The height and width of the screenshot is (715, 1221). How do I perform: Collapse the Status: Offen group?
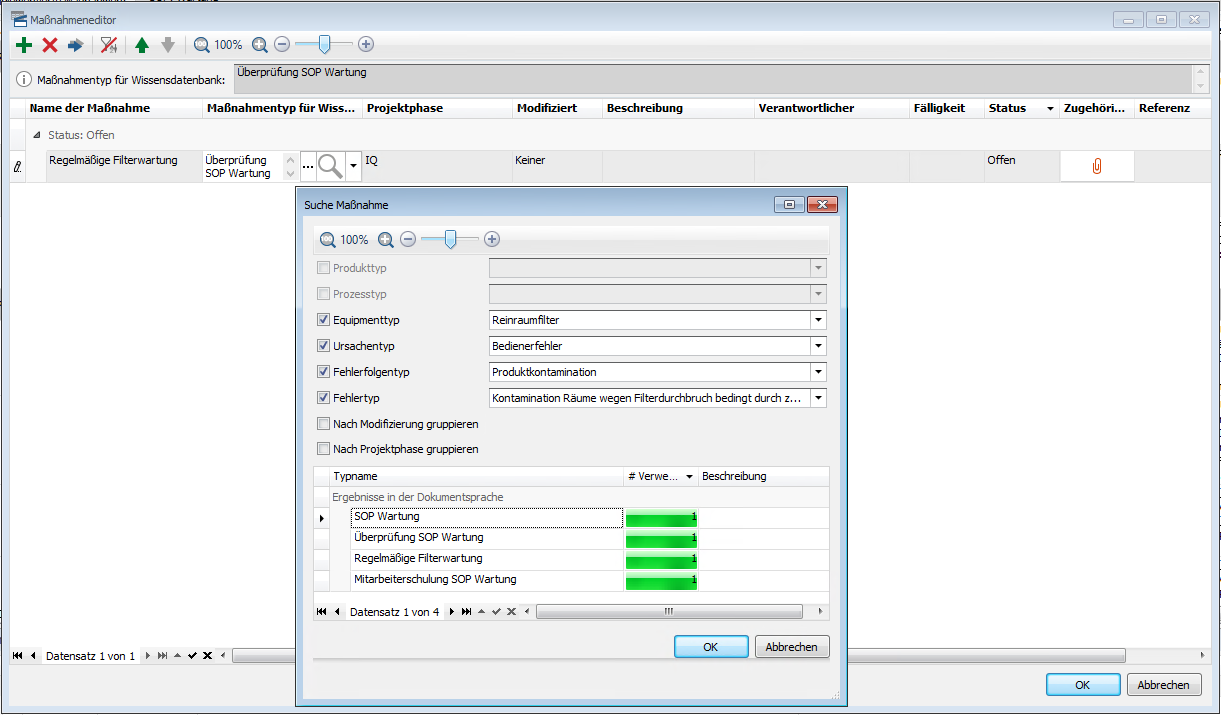(x=37, y=135)
